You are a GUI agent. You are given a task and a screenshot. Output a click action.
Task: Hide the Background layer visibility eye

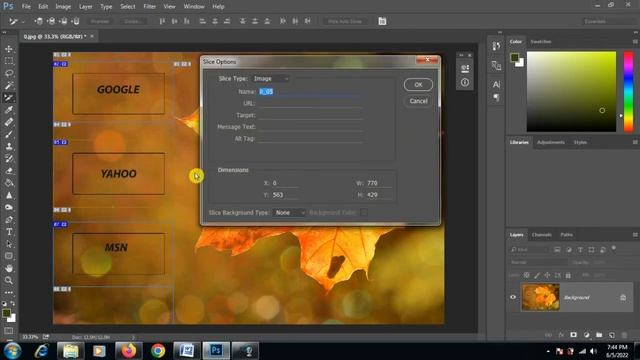[513, 297]
